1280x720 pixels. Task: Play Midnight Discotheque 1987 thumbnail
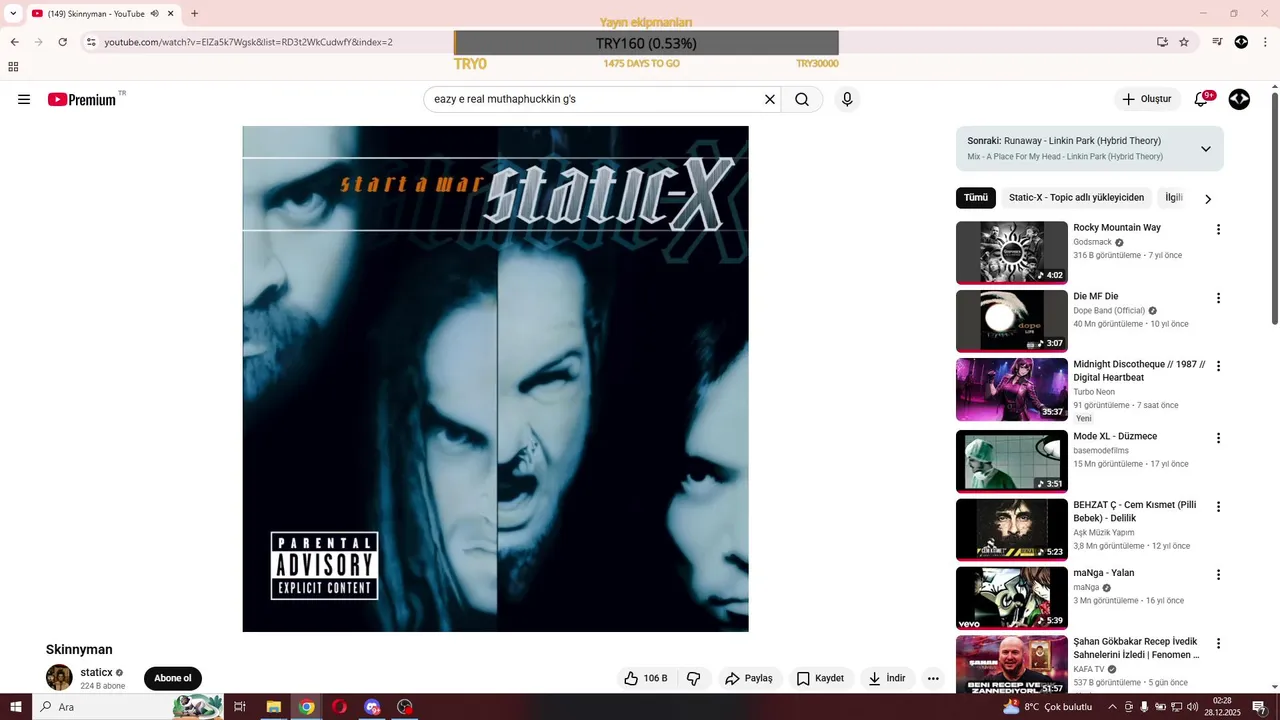(x=1012, y=389)
